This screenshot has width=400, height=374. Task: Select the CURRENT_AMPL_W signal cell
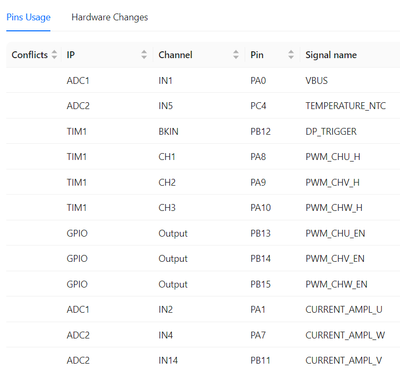coord(345,335)
